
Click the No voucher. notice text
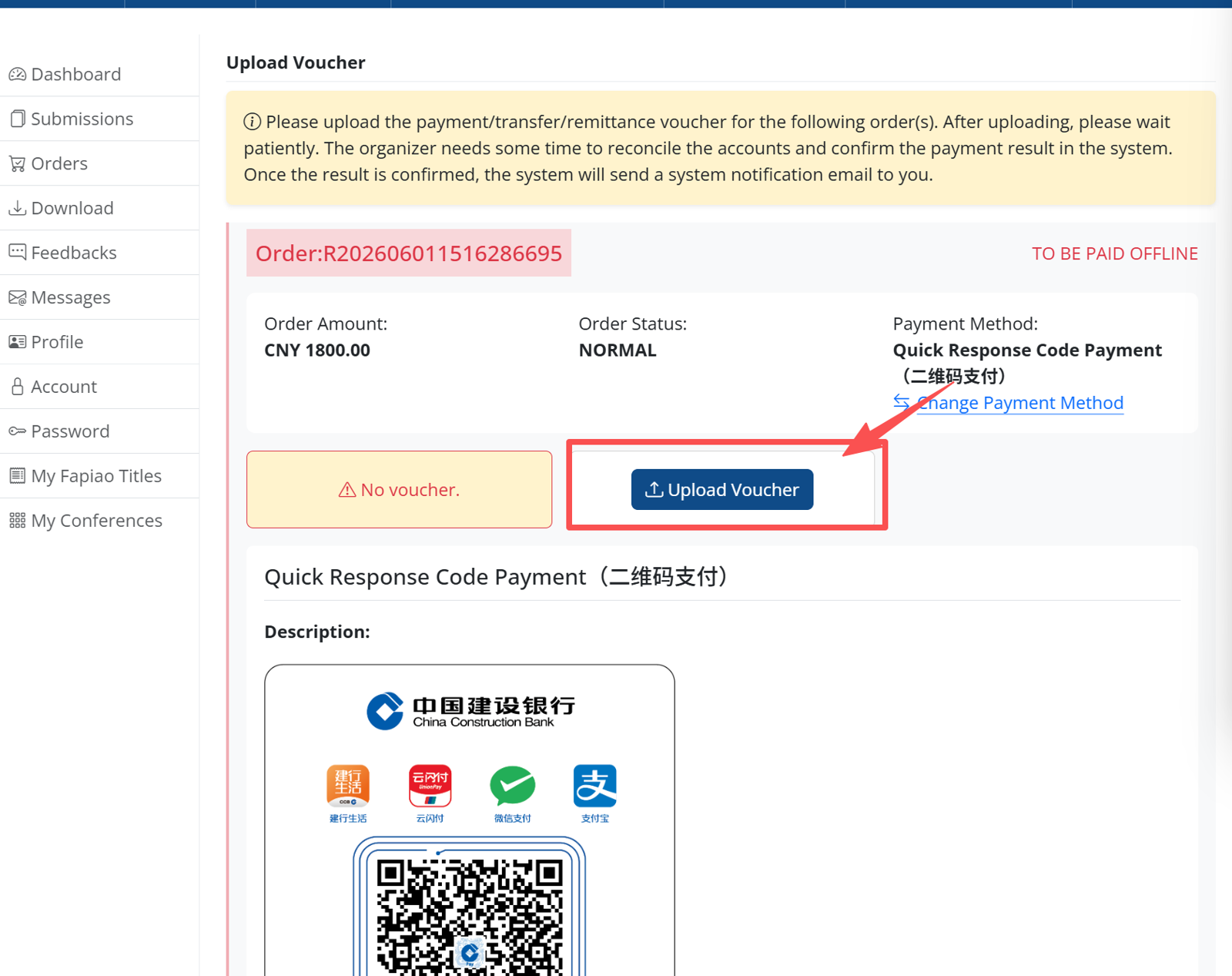pos(410,490)
